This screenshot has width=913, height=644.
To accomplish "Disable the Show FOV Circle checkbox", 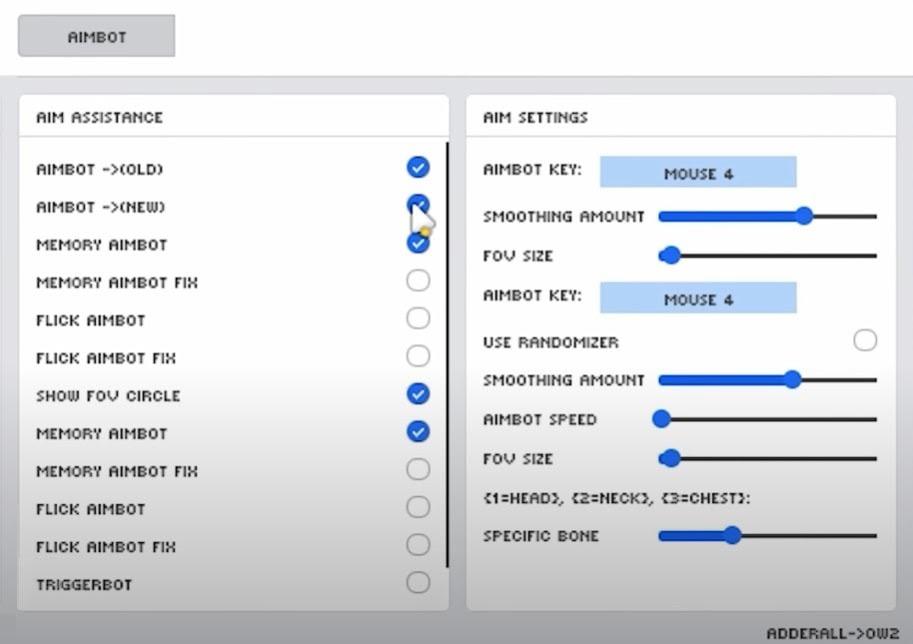I will 418,394.
